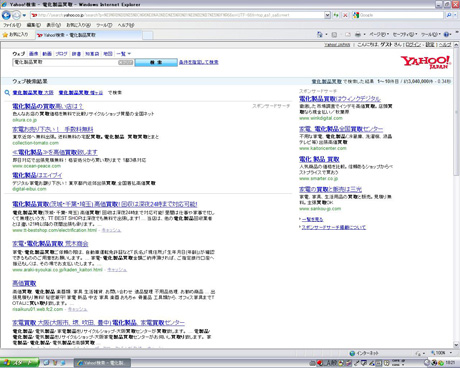The image size is (460, 368).
Task: Open the ファイル menu
Action: [x=12, y=25]
